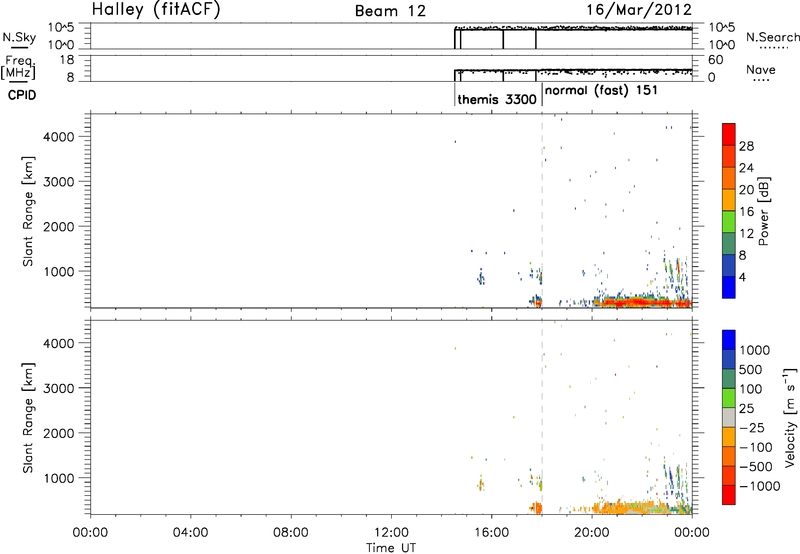Click the "25" value on Velocity scale
800x554 pixels.
(746, 409)
